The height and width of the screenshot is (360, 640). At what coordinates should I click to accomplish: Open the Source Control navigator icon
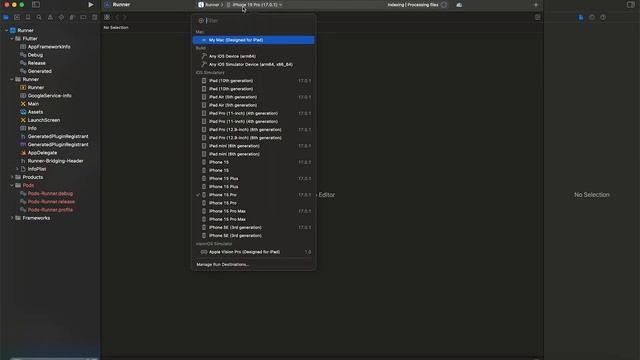(x=17, y=18)
